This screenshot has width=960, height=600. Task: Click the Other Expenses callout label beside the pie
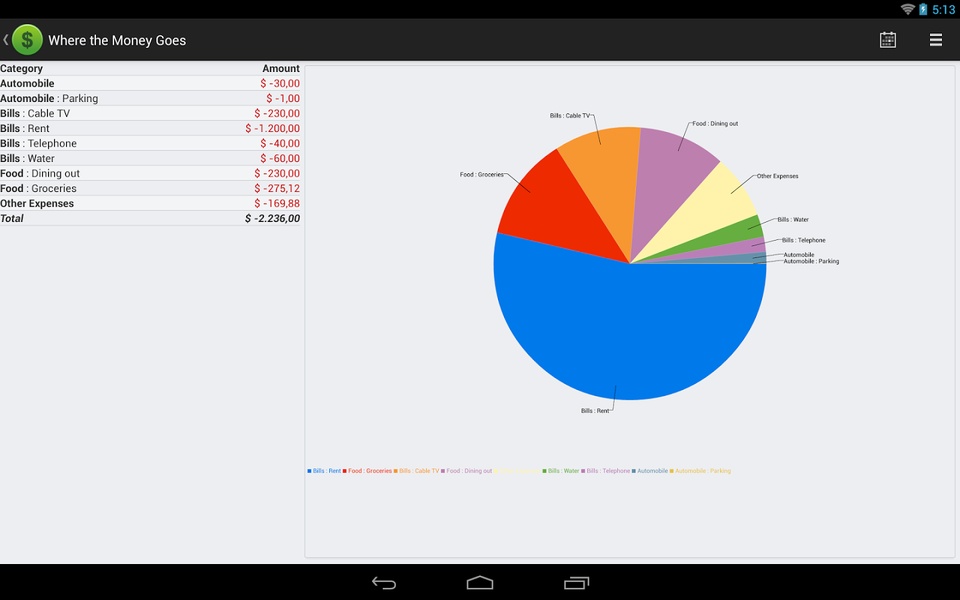(x=778, y=176)
